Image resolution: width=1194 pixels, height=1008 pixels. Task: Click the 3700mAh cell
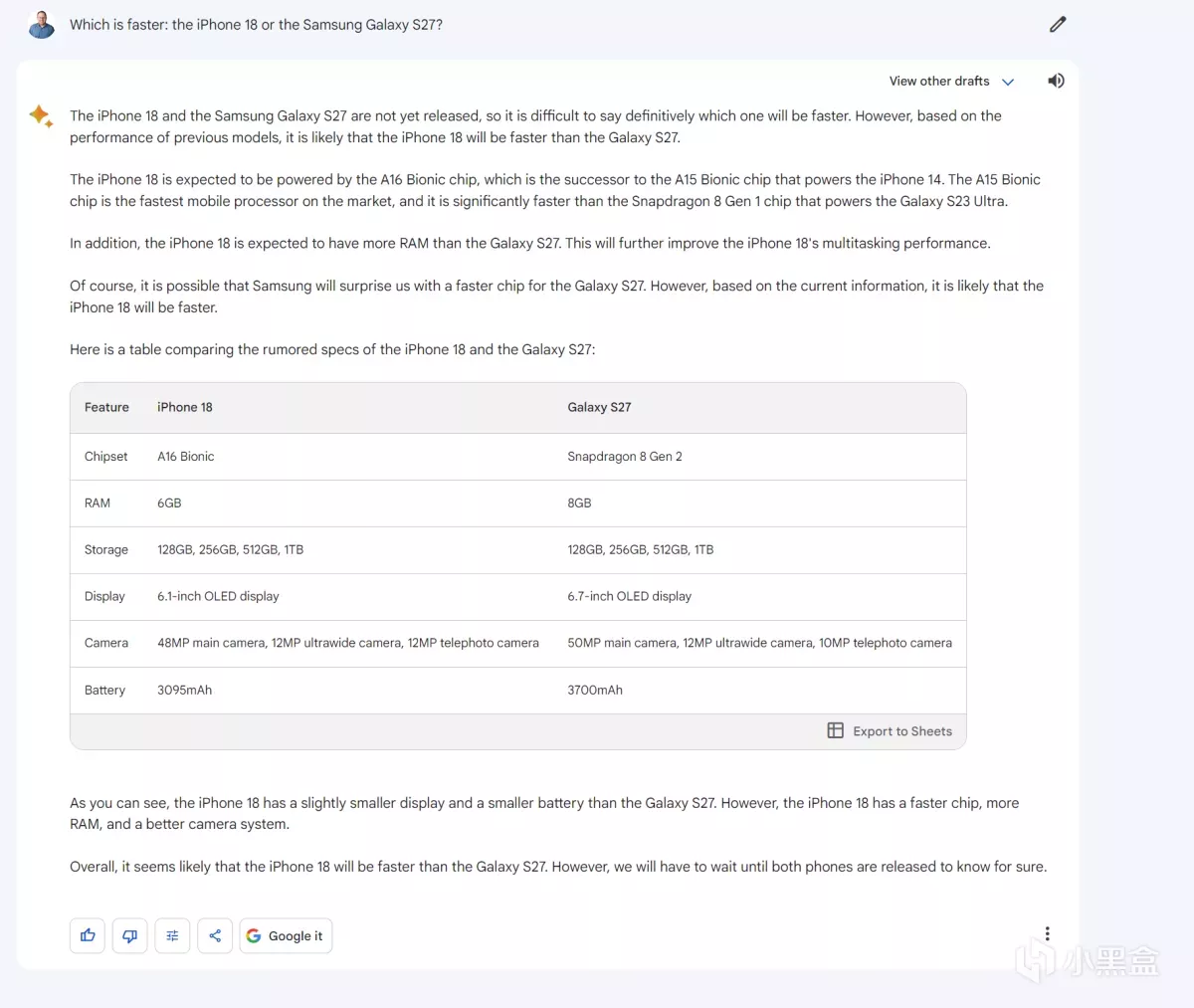tap(595, 691)
